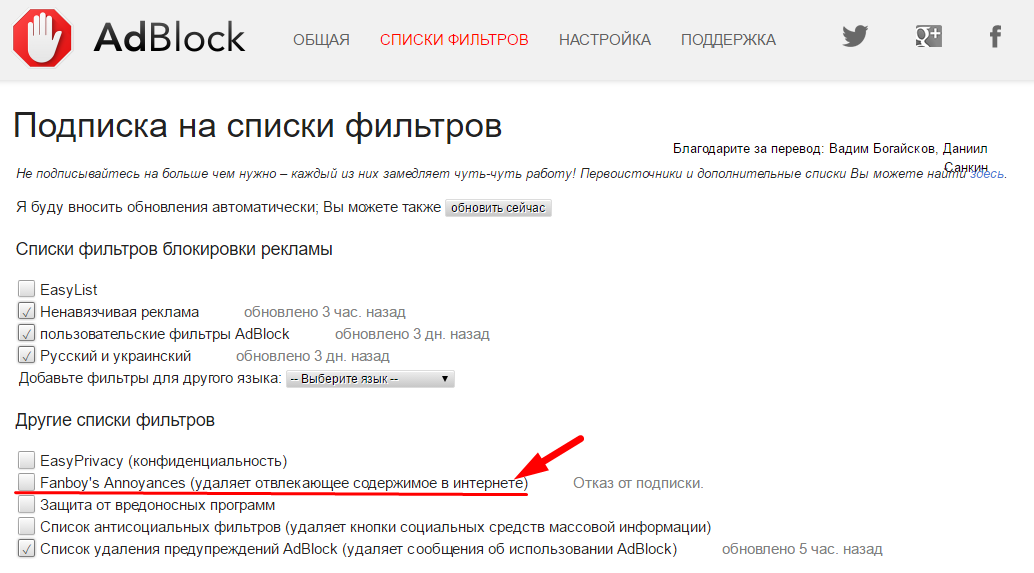The image size is (1034, 573).
Task: Click the EasyPrivacy (конфиденциальность) label
Action: (164, 461)
